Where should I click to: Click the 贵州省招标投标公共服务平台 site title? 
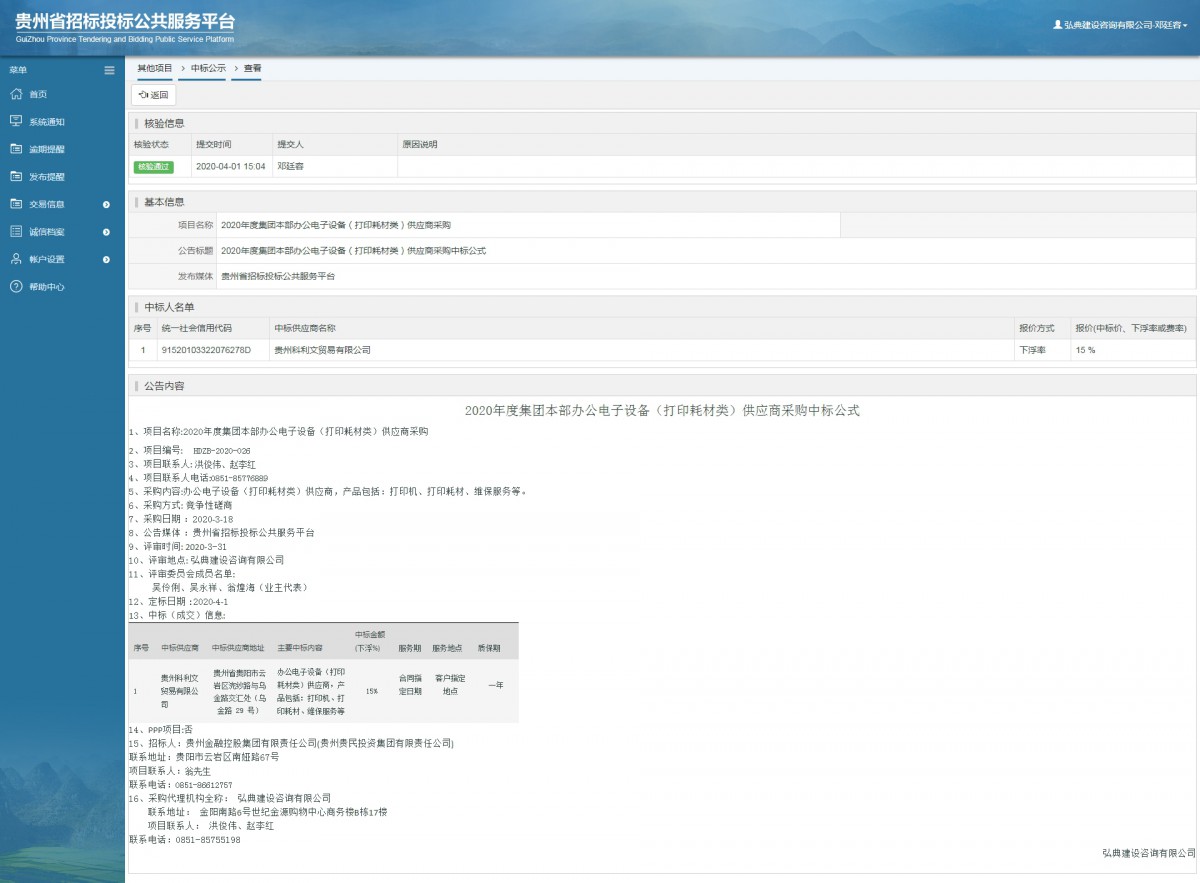pos(125,21)
